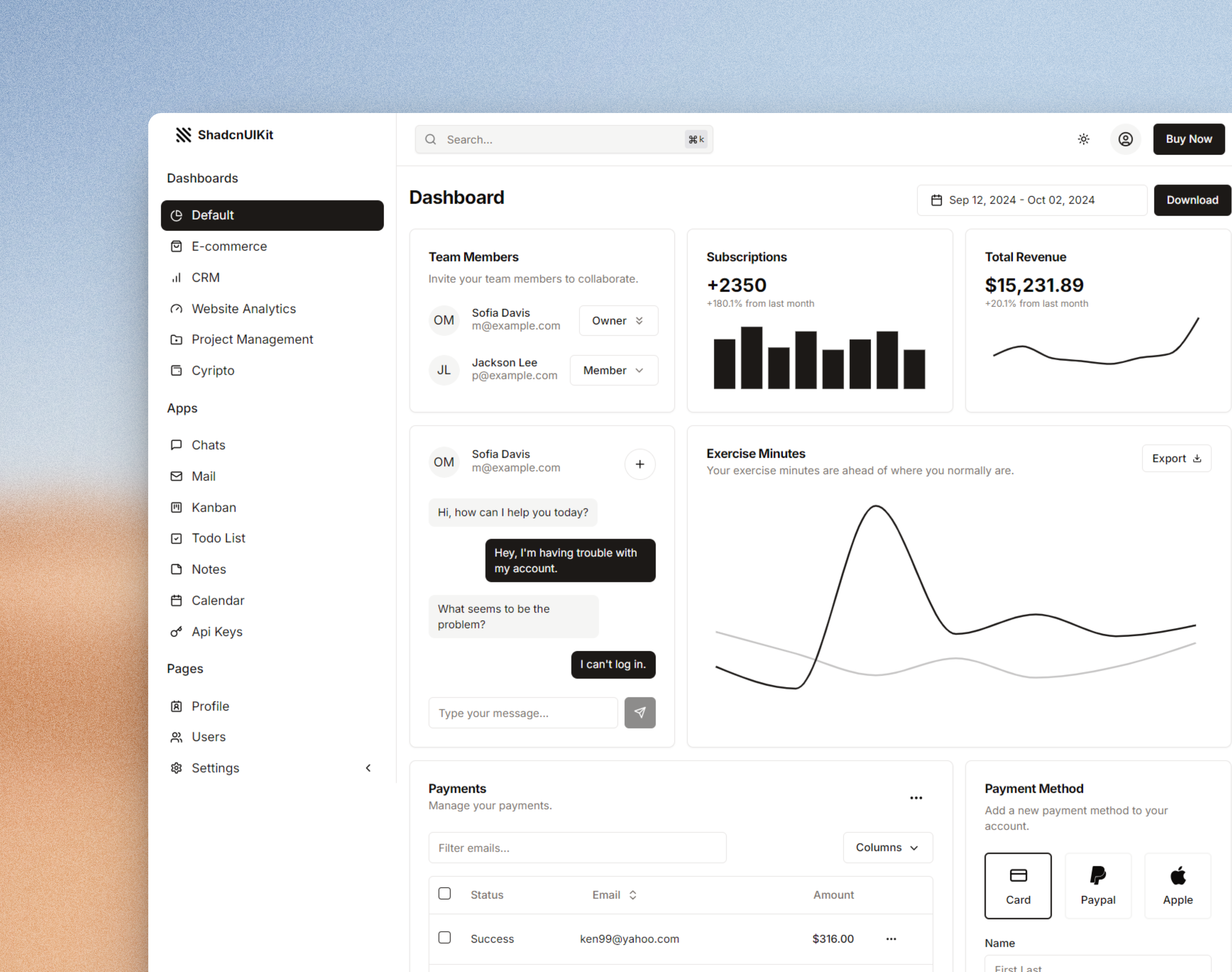
Task: Open the Api Keys page link
Action: [x=272, y=632]
